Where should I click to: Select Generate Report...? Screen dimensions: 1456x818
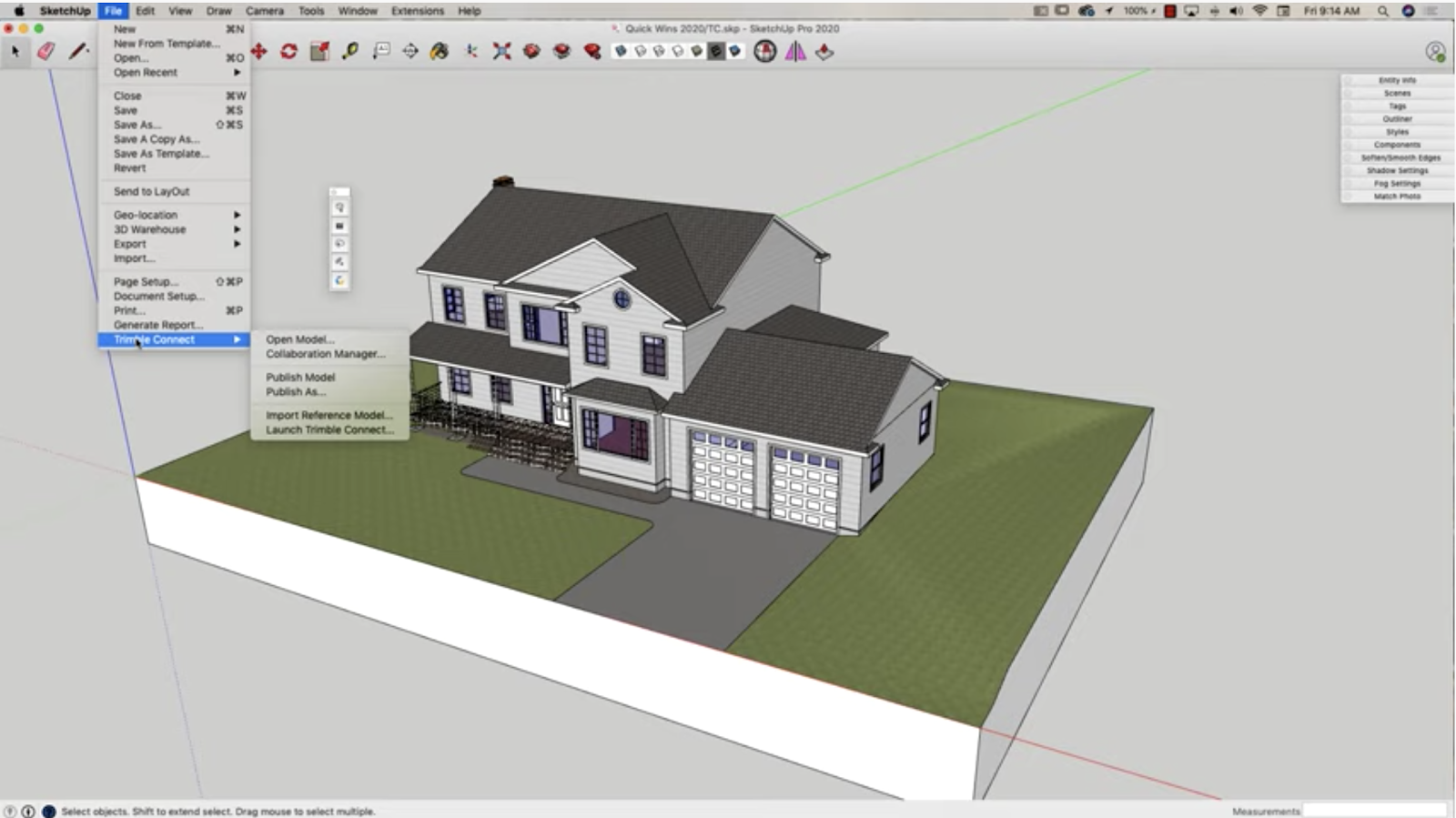(174, 325)
